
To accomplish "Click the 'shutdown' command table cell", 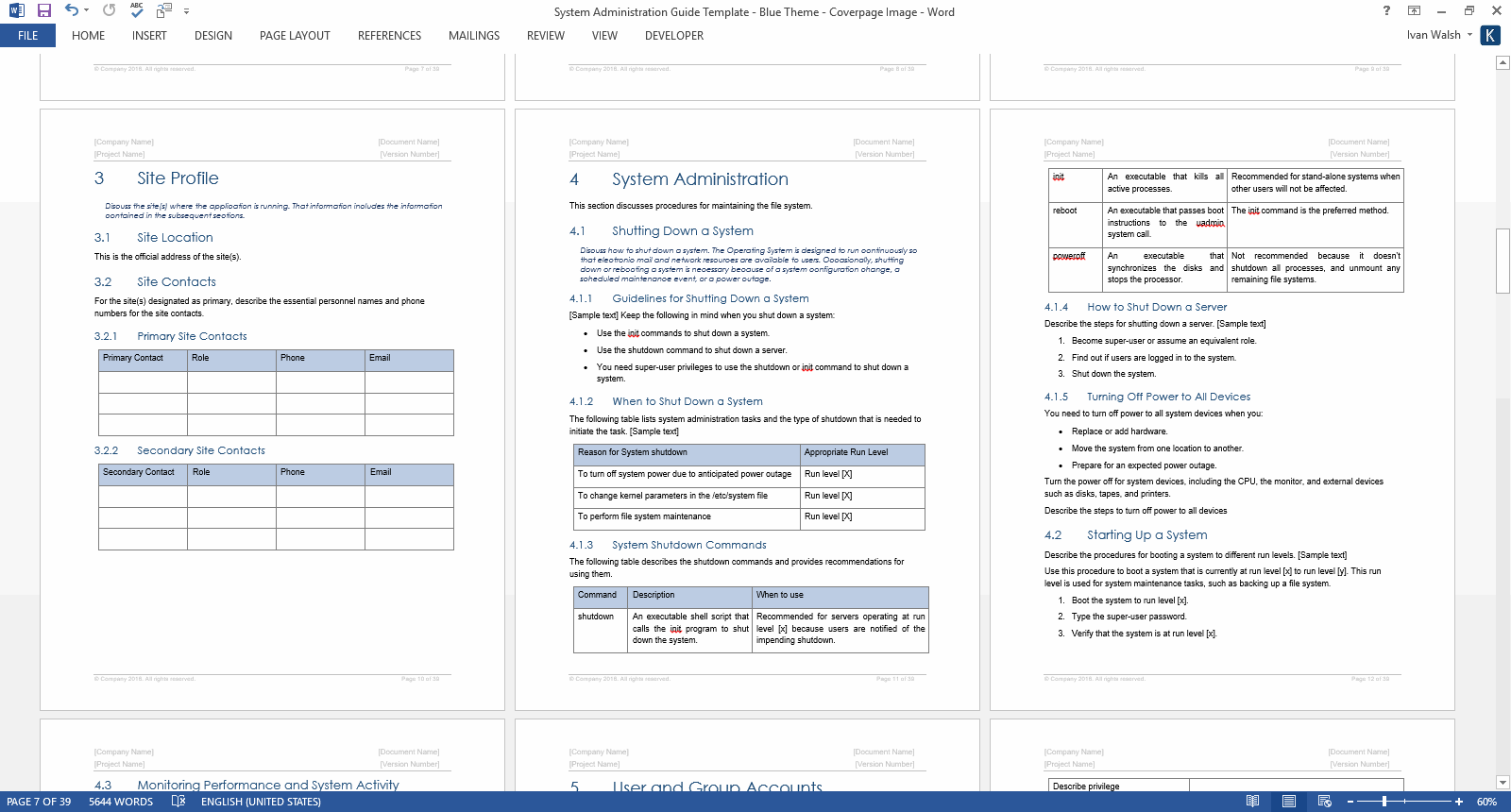I will 601,629.
